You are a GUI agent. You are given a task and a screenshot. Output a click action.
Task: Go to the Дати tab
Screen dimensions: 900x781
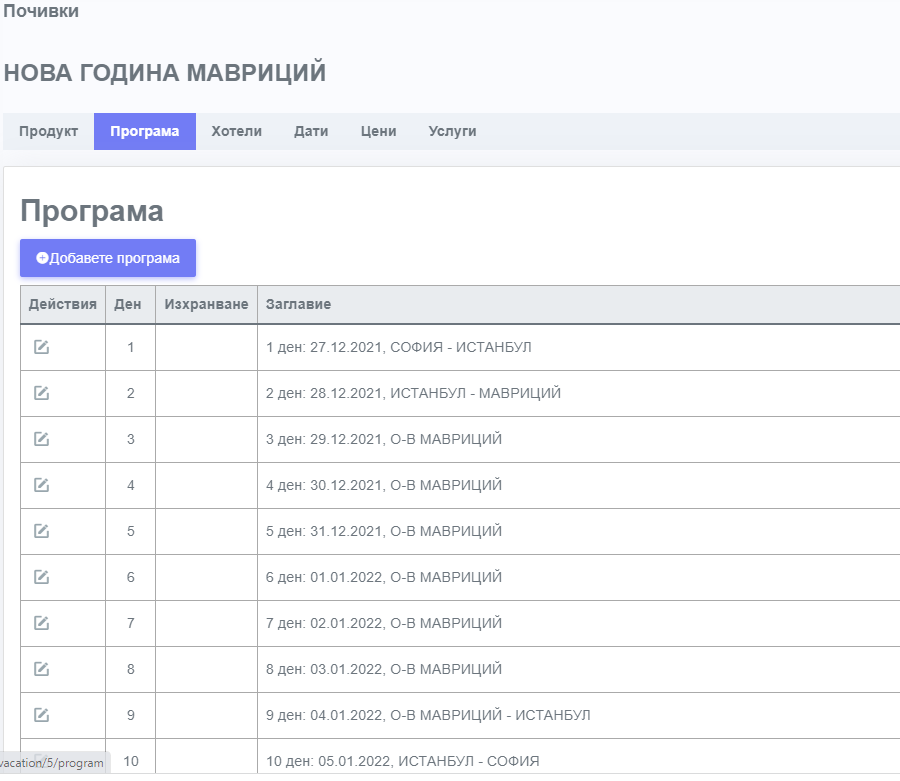click(x=311, y=131)
